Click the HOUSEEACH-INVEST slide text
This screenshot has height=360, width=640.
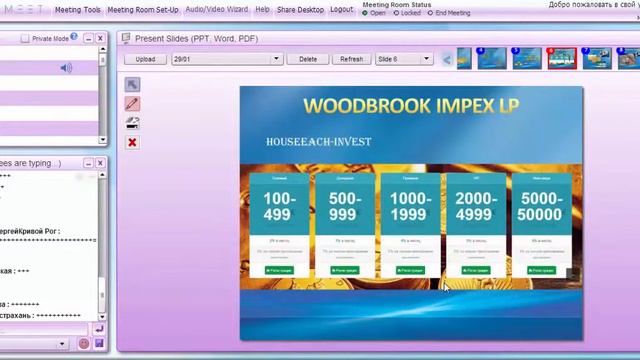click(x=319, y=142)
